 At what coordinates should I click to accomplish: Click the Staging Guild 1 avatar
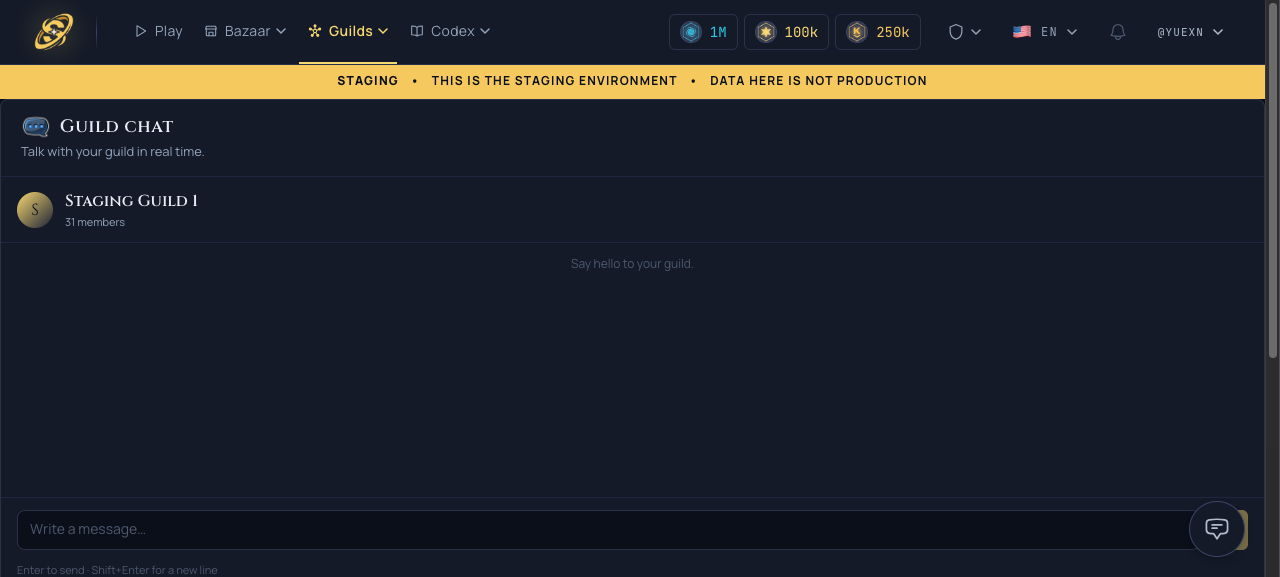pos(35,210)
